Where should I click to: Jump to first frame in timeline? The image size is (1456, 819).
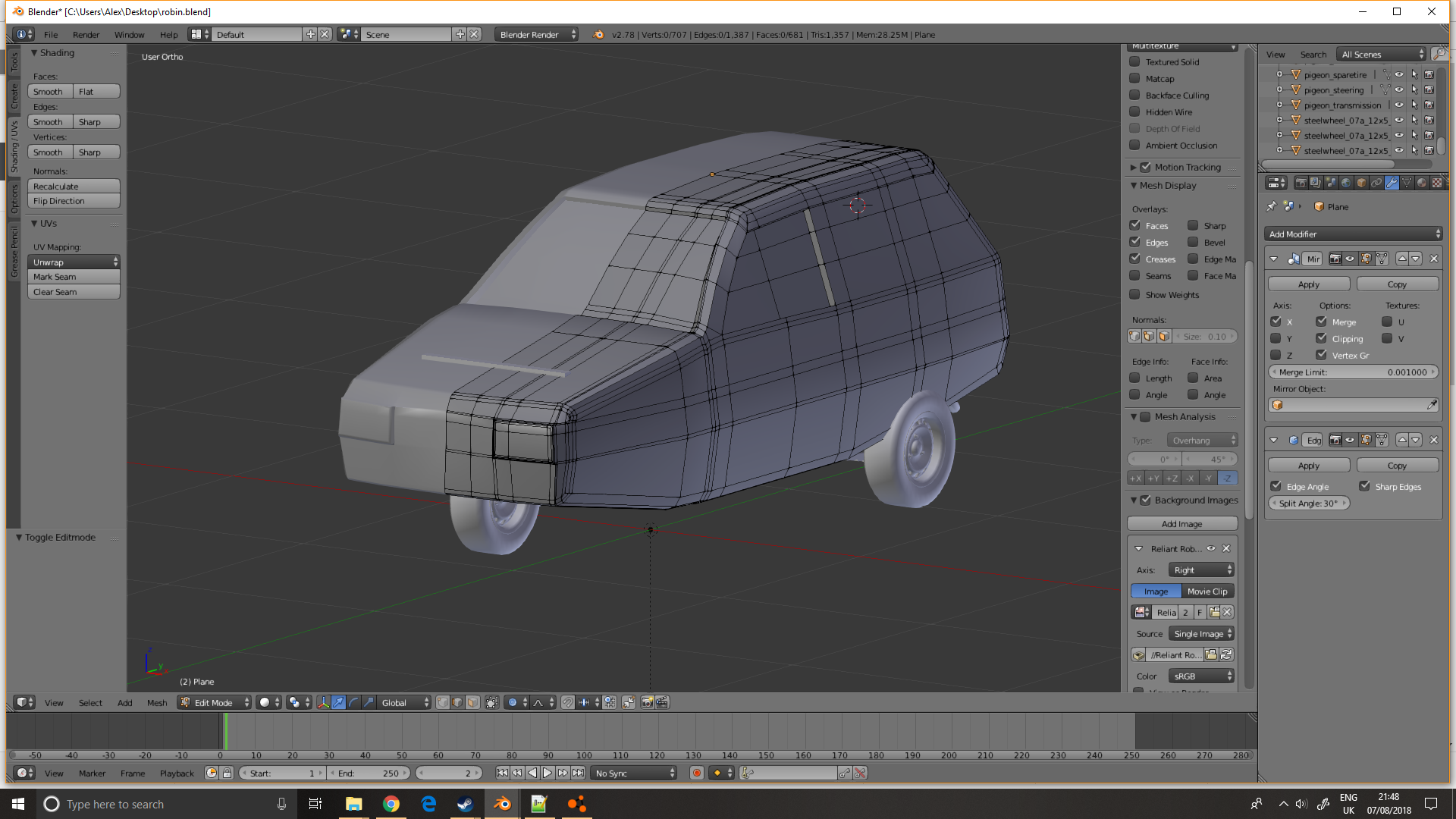(x=502, y=773)
